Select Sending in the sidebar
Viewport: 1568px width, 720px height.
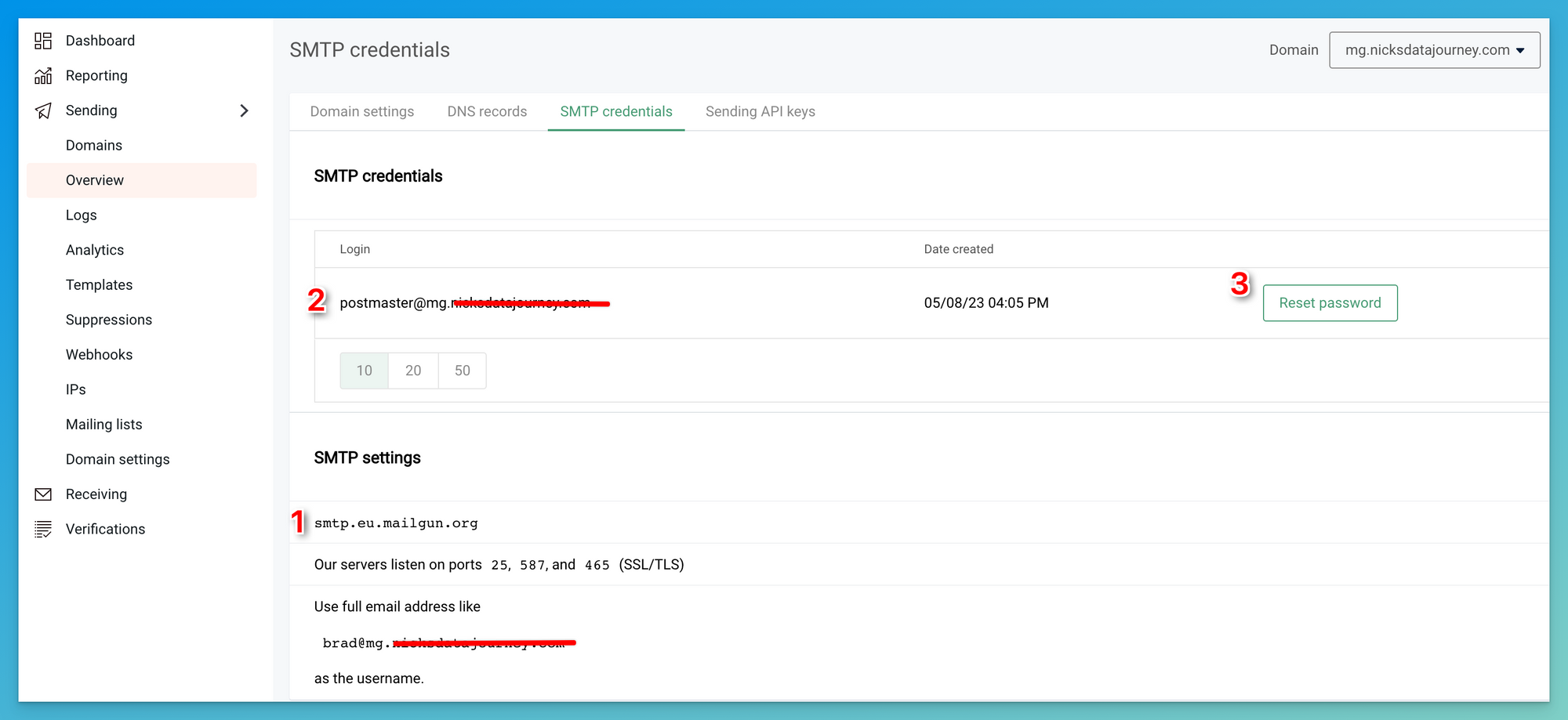tap(92, 110)
